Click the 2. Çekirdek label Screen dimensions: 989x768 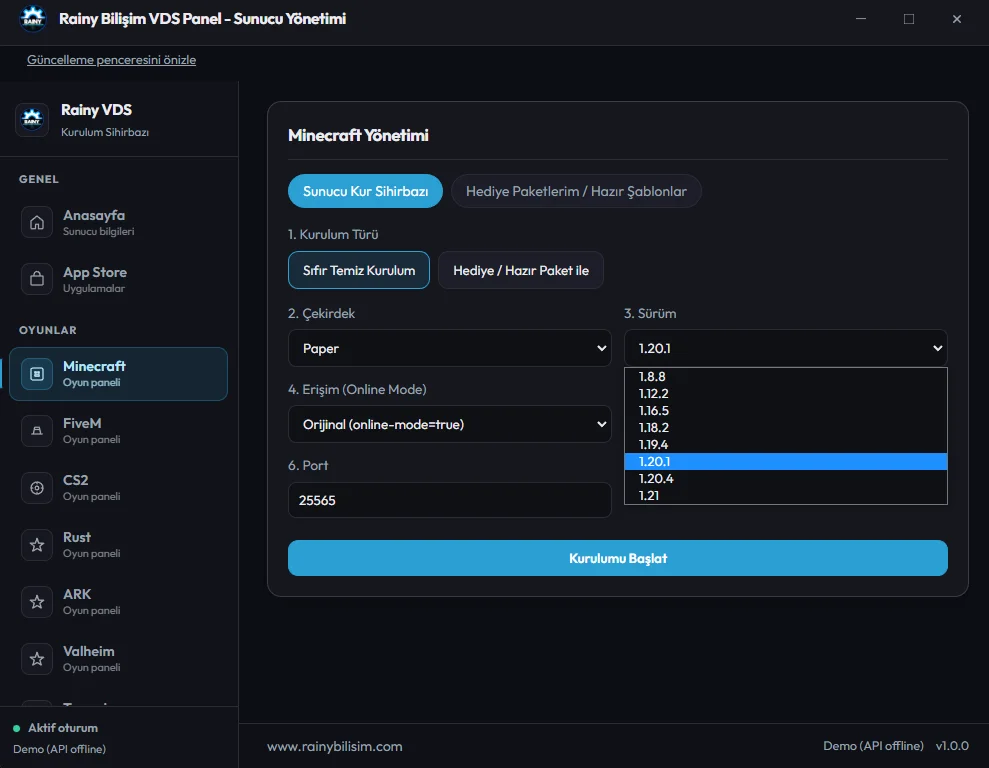coord(321,313)
